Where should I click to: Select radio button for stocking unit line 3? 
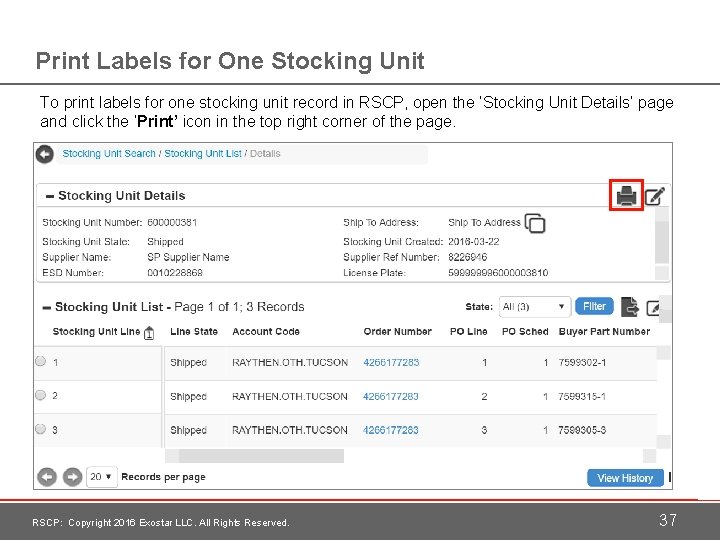click(x=40, y=429)
